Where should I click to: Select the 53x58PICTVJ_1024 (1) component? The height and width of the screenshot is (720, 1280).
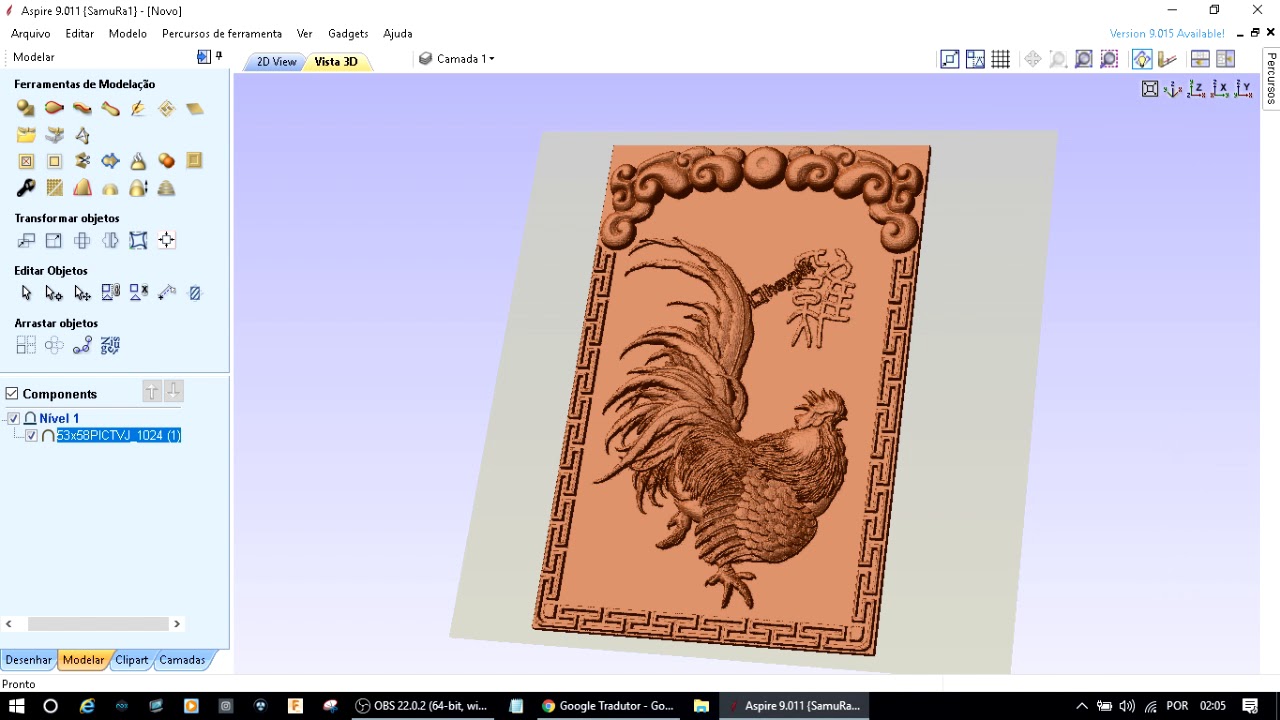(118, 435)
